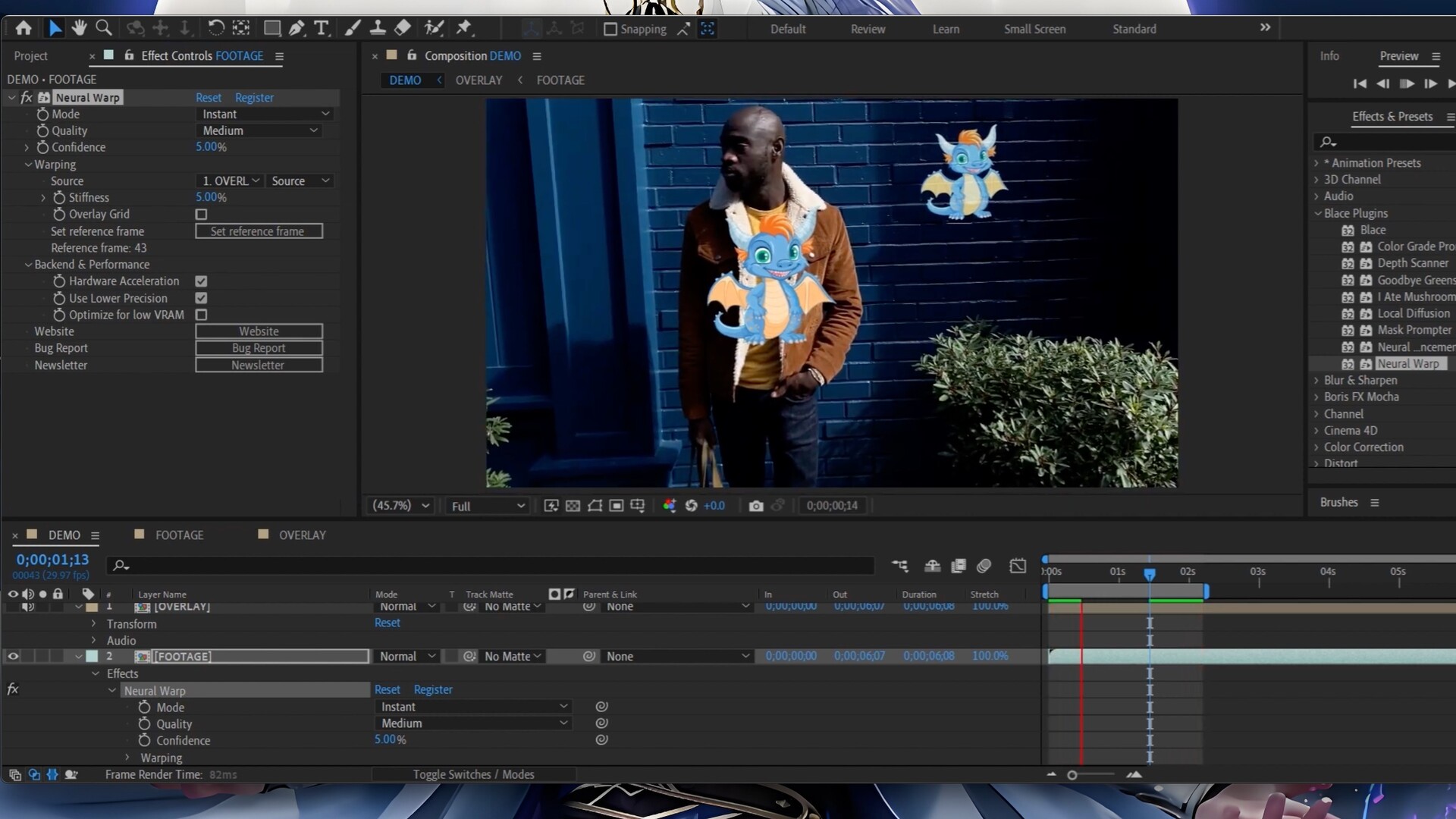Toggle Stiffness stopwatch
Image resolution: width=1456 pixels, height=819 pixels.
coord(59,197)
